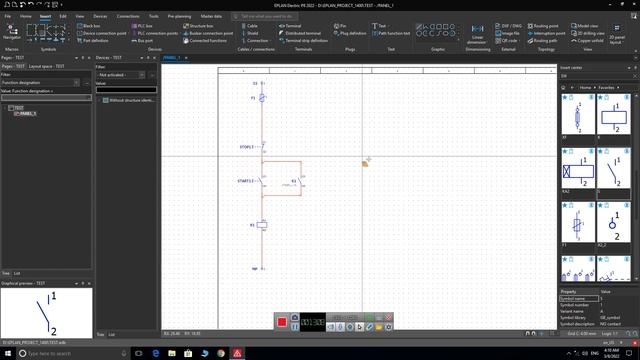Screen dimensions: 640x360
Task: Switch to the Master data tab
Action: click(x=211, y=16)
